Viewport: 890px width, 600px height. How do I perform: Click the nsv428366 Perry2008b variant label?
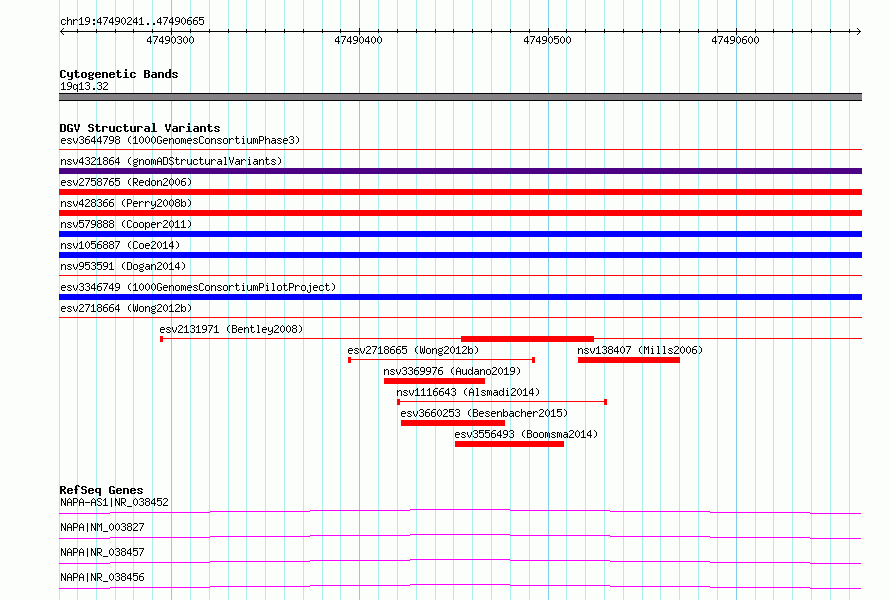[126, 203]
